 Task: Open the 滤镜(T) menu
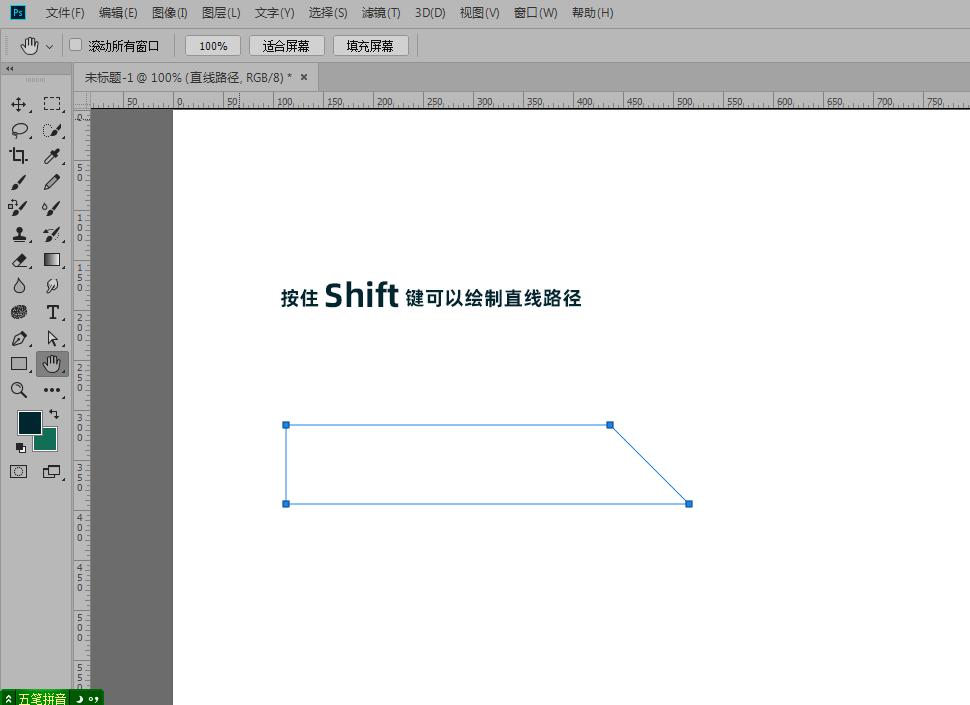(x=381, y=12)
